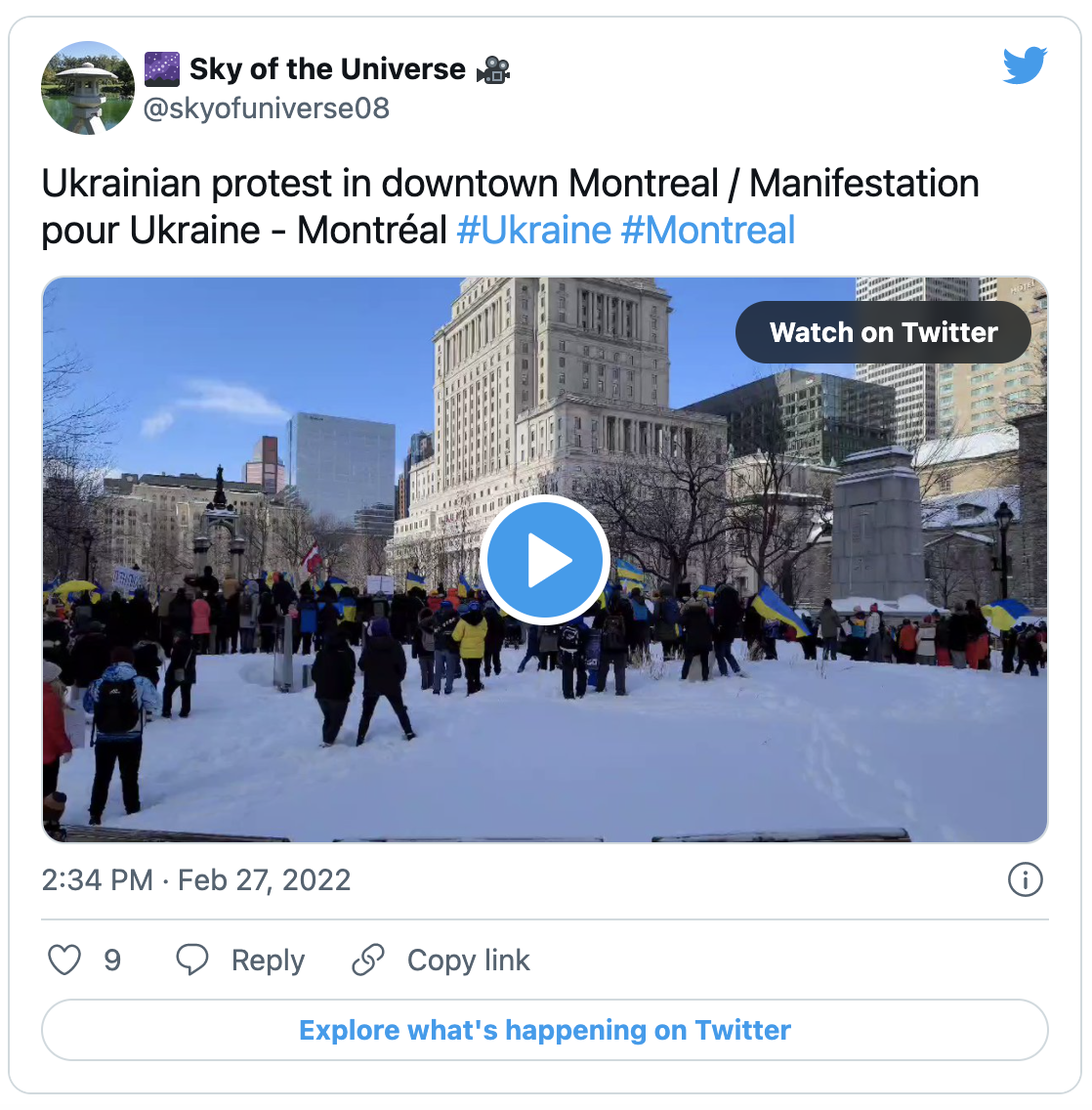
Task: Open the #Ukraine hashtag
Action: (x=533, y=230)
